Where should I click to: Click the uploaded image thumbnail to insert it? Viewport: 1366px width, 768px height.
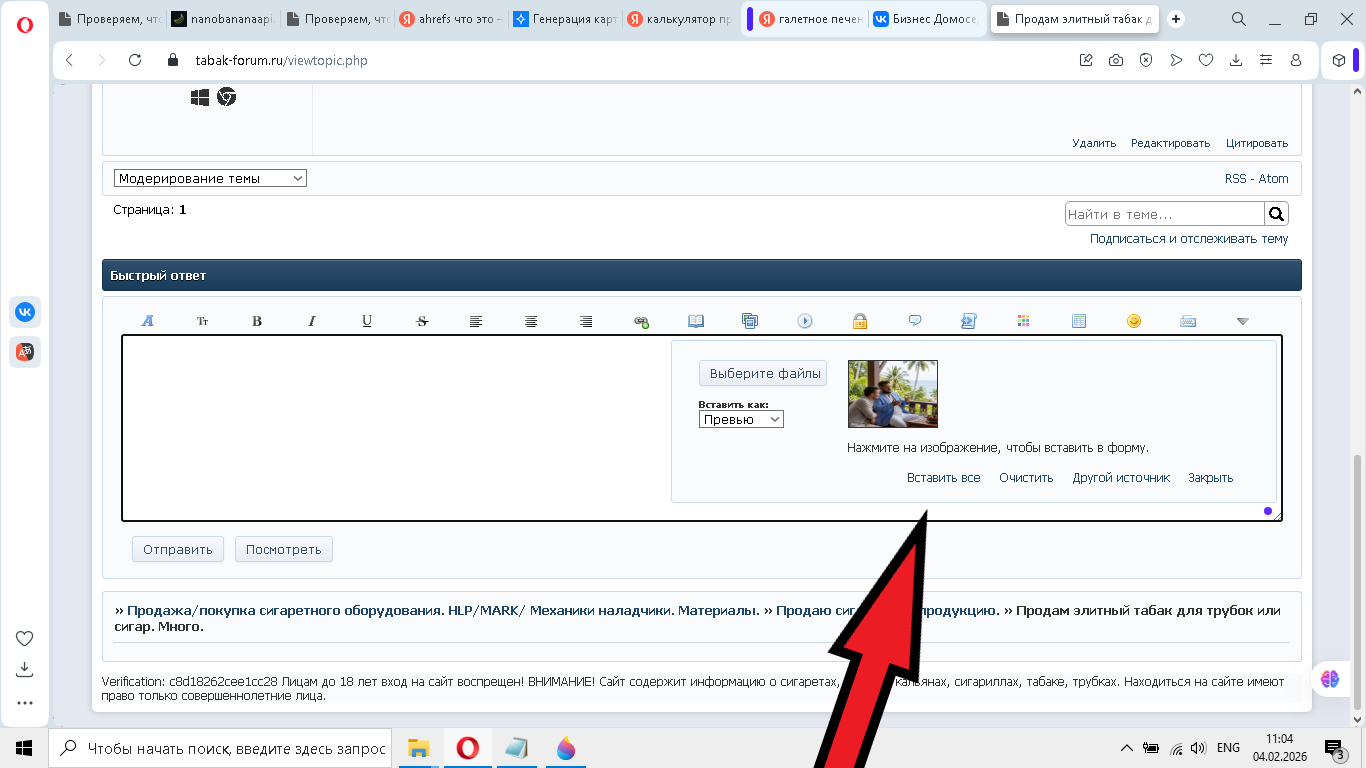coord(892,394)
